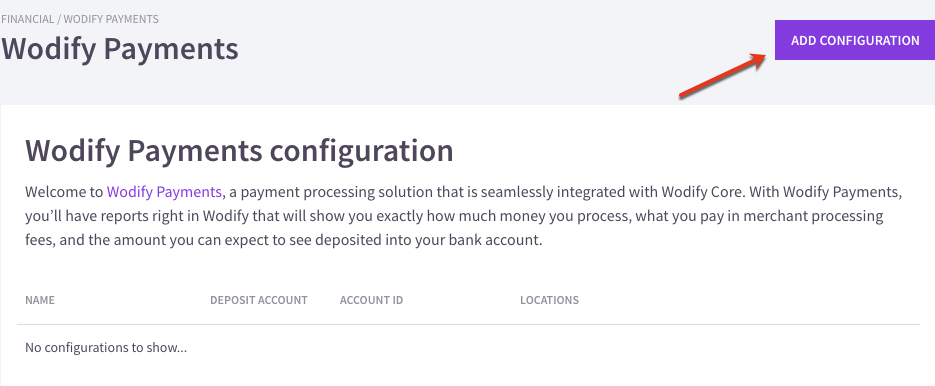The height and width of the screenshot is (386, 935).
Task: Open the purple Wodify Payments link
Action: (164, 192)
